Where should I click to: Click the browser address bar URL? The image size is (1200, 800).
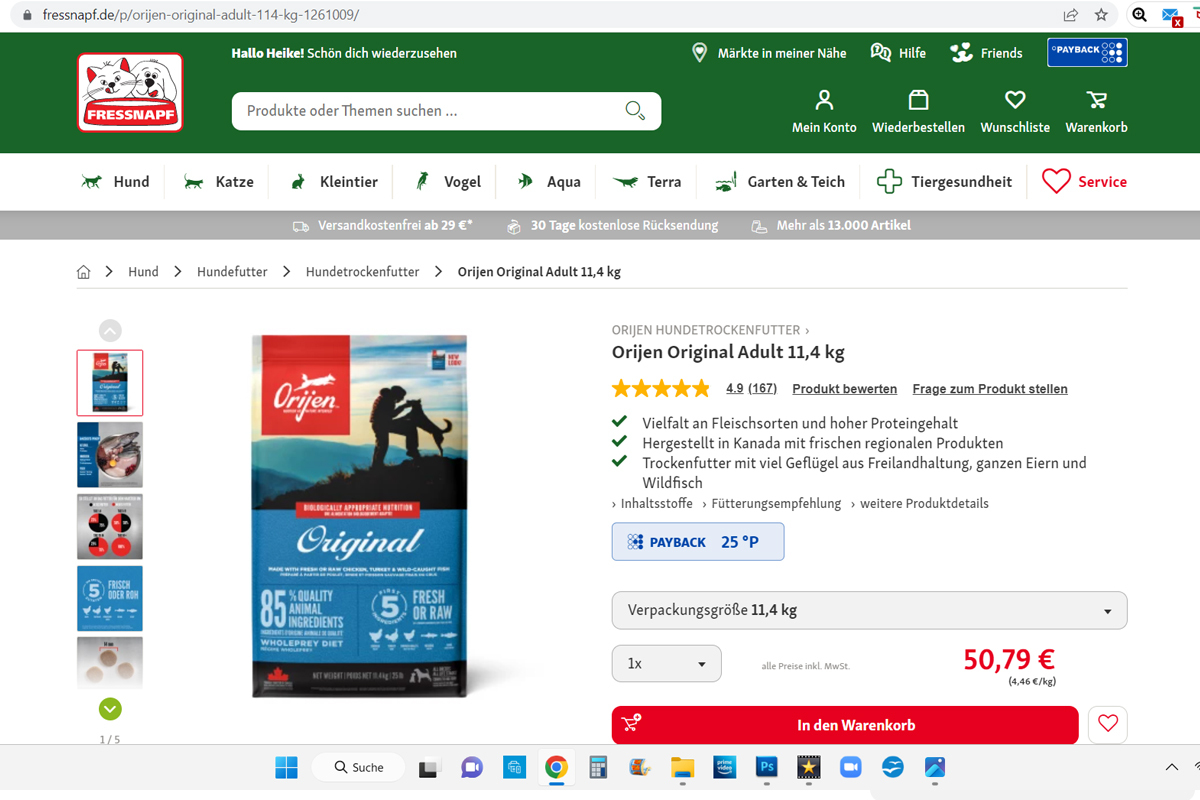pyautogui.click(x=200, y=15)
